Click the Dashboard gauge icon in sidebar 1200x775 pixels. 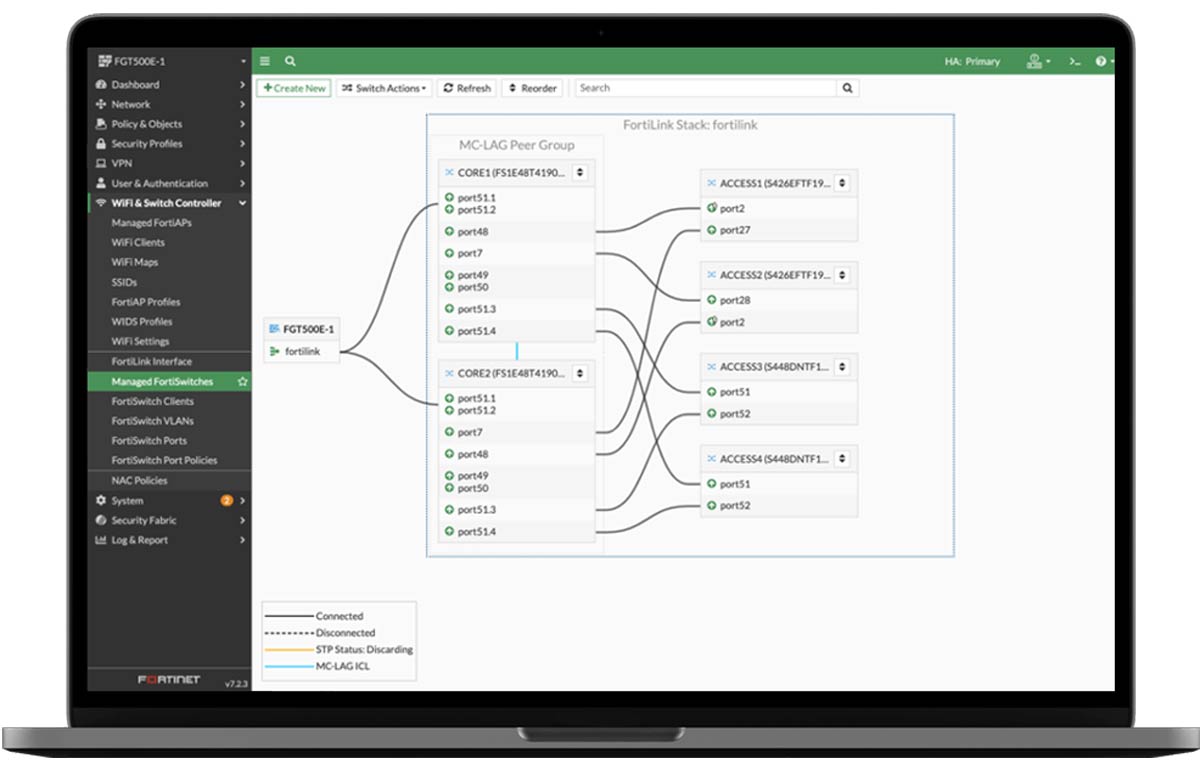(x=101, y=85)
